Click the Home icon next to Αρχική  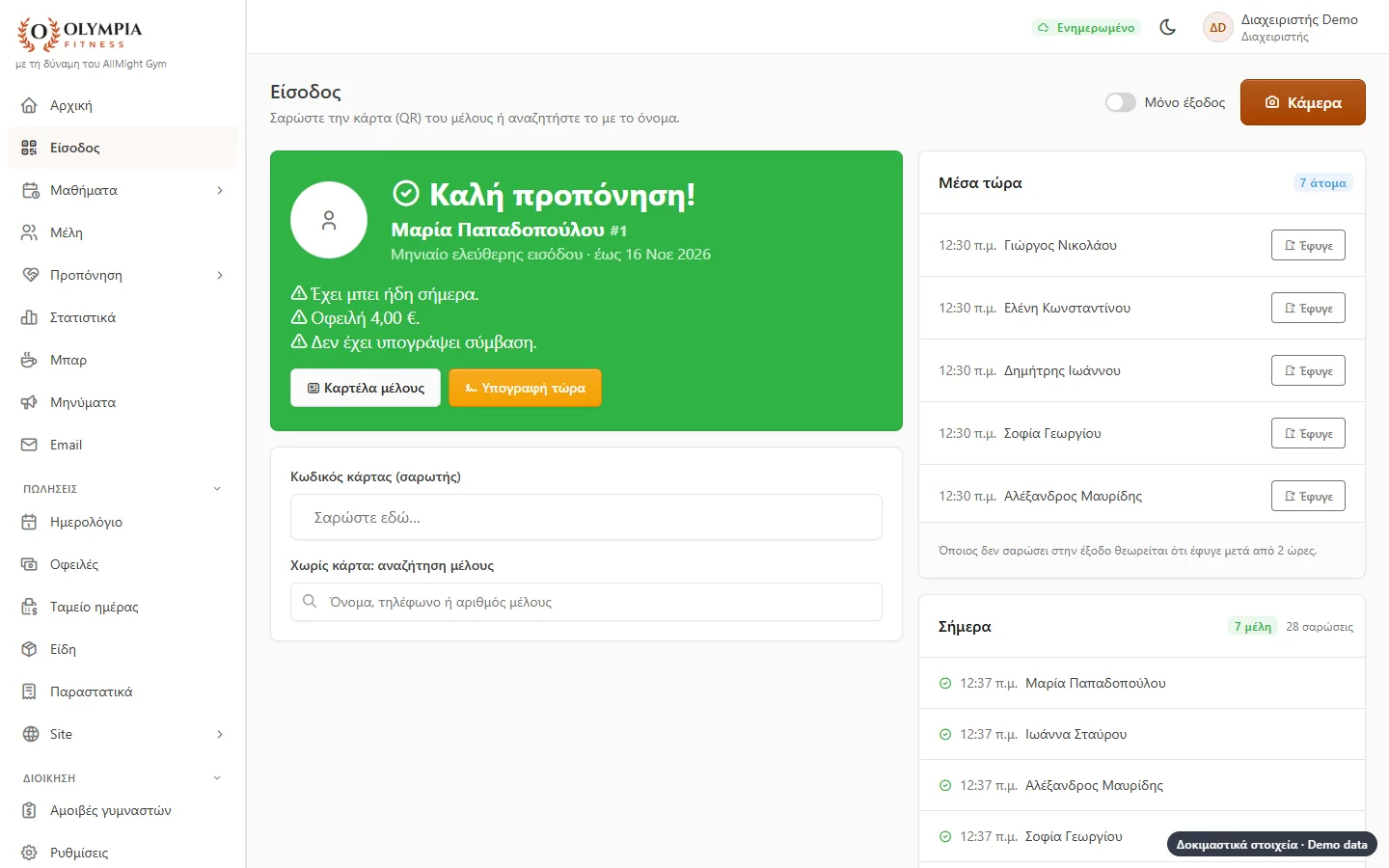[x=30, y=105]
